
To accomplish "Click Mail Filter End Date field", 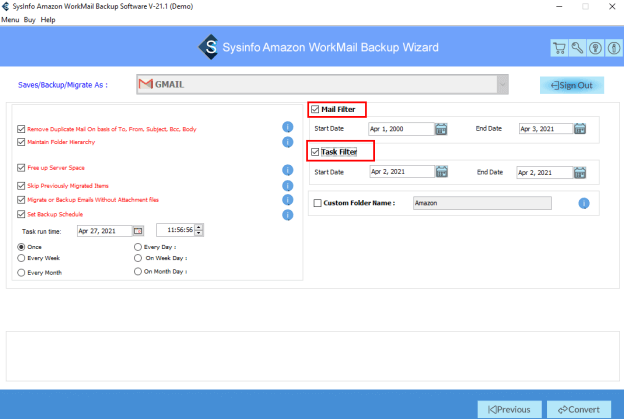I will click(x=546, y=129).
